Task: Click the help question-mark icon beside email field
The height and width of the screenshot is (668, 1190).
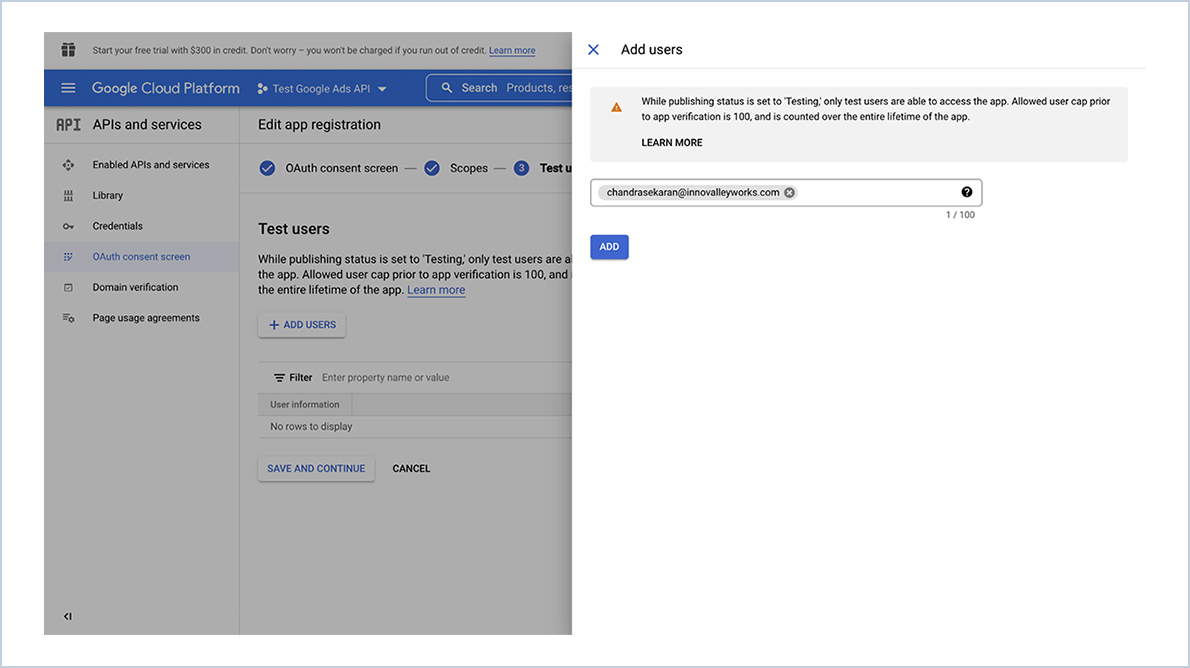Action: coord(966,191)
